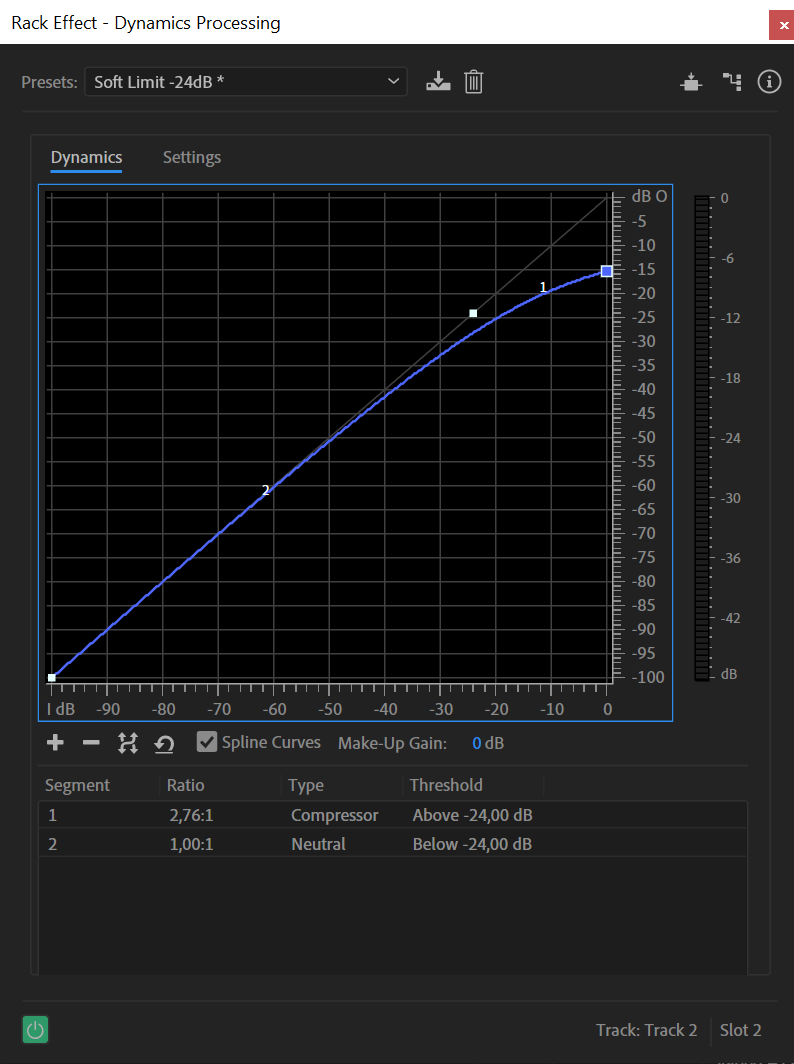Add a control point with the plus icon

55,743
